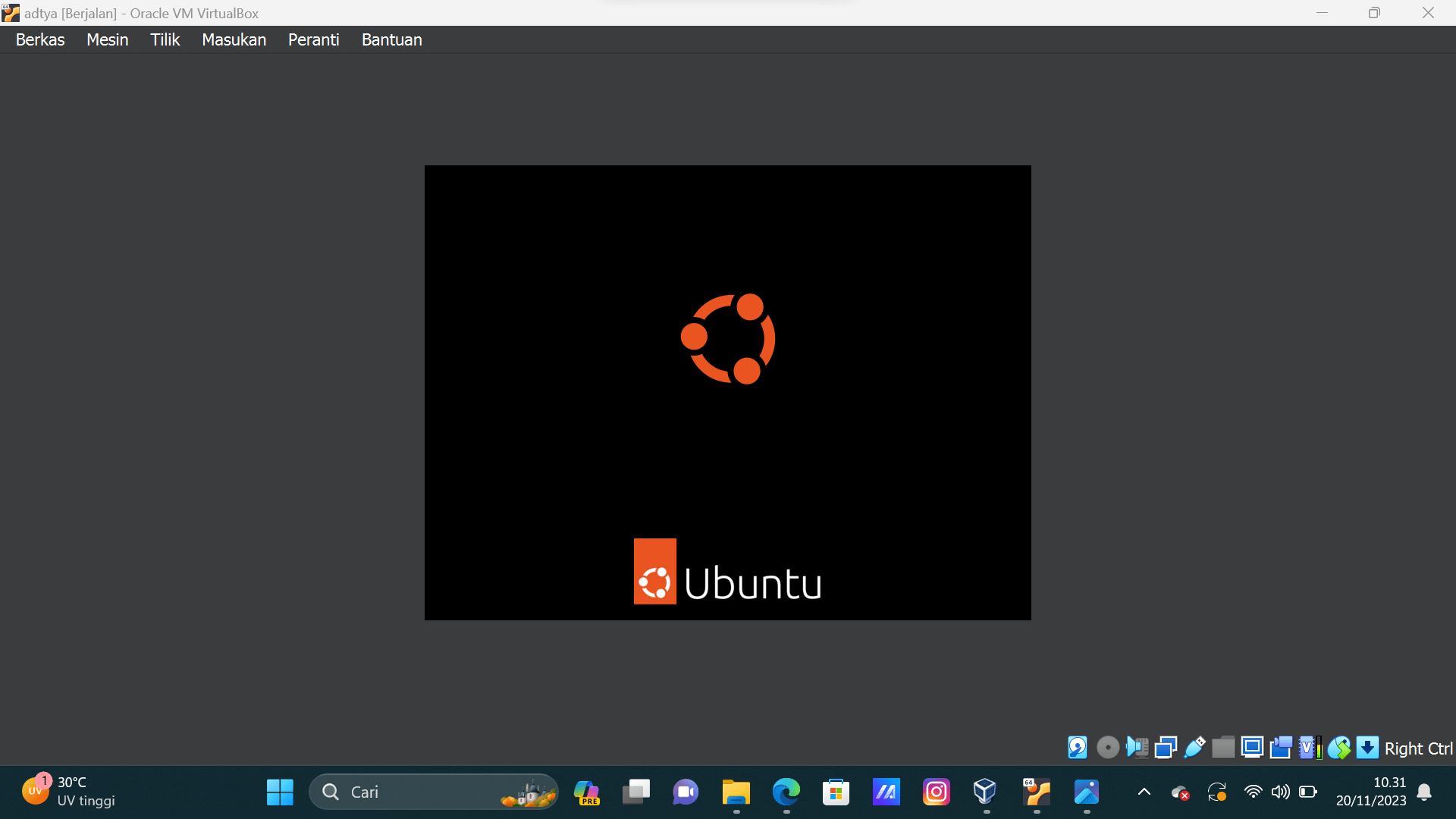Open the Masukan menu
Viewport: 1456px width, 819px height.
(234, 39)
